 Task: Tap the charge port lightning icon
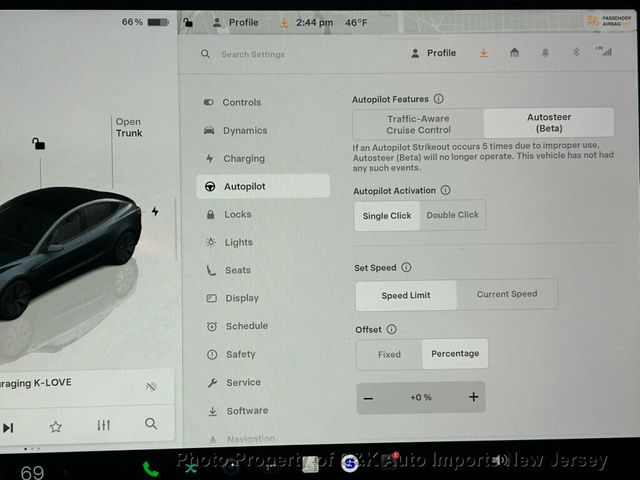tap(155, 211)
